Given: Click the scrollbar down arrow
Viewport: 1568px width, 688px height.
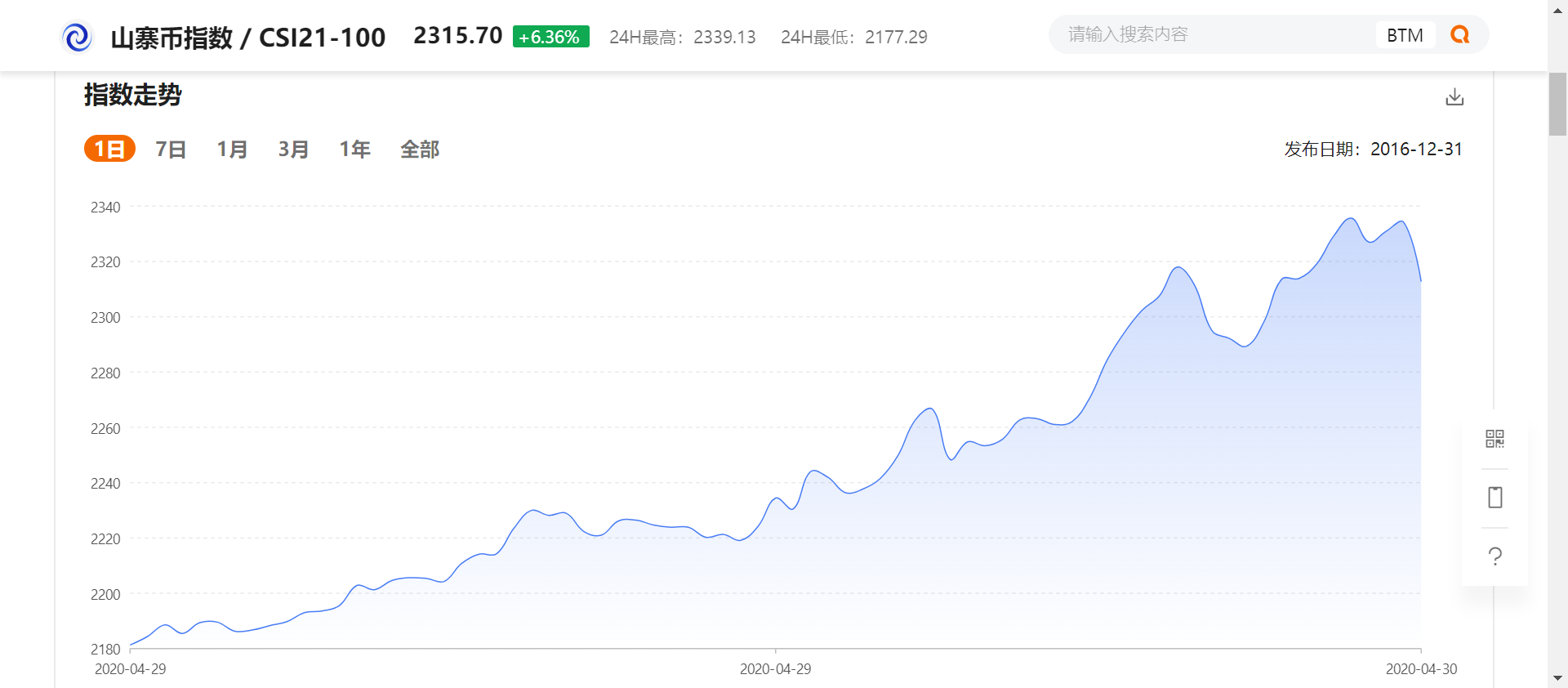Looking at the screenshot, I should 1557,678.
